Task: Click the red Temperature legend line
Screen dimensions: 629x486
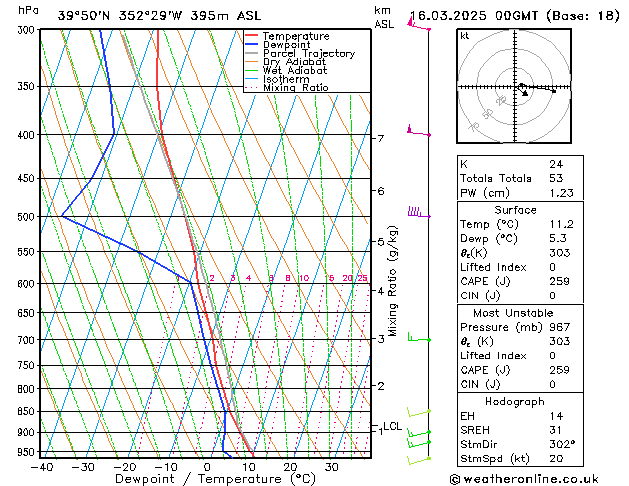Action: [x=252, y=36]
